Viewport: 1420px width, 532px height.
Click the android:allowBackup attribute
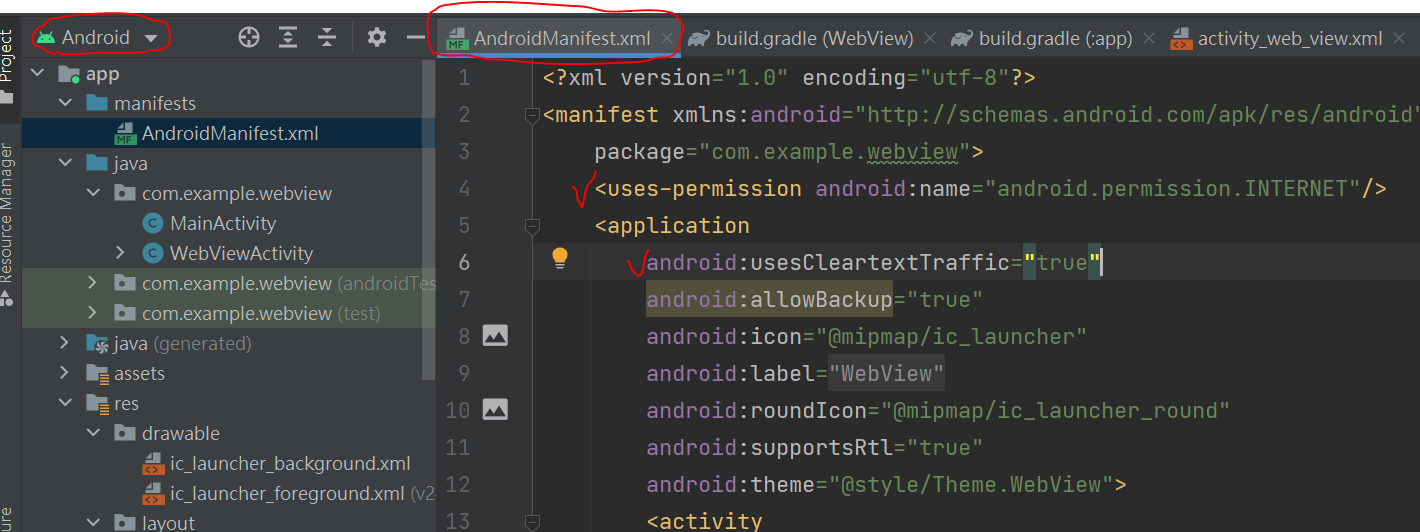[x=770, y=300]
